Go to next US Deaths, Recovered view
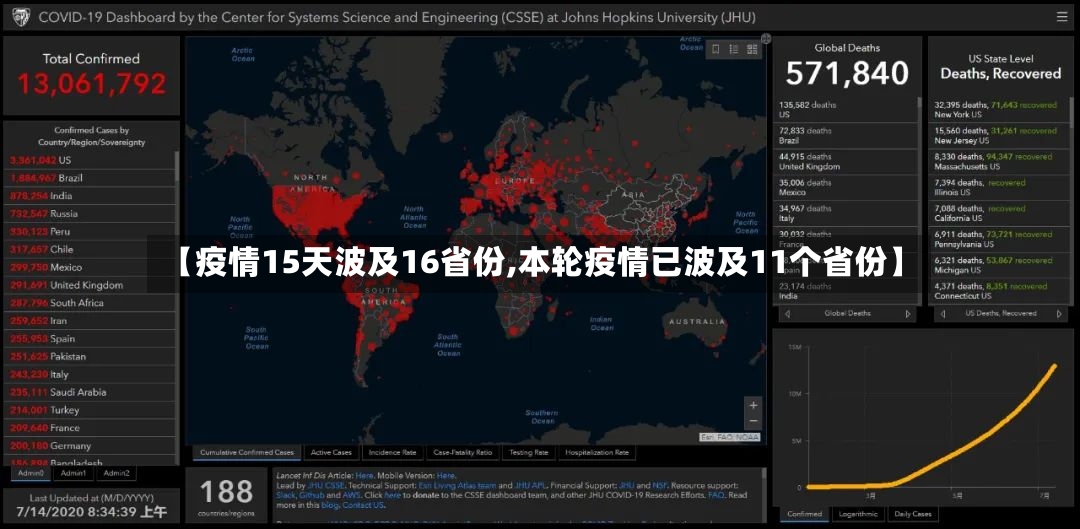 tap(1059, 313)
